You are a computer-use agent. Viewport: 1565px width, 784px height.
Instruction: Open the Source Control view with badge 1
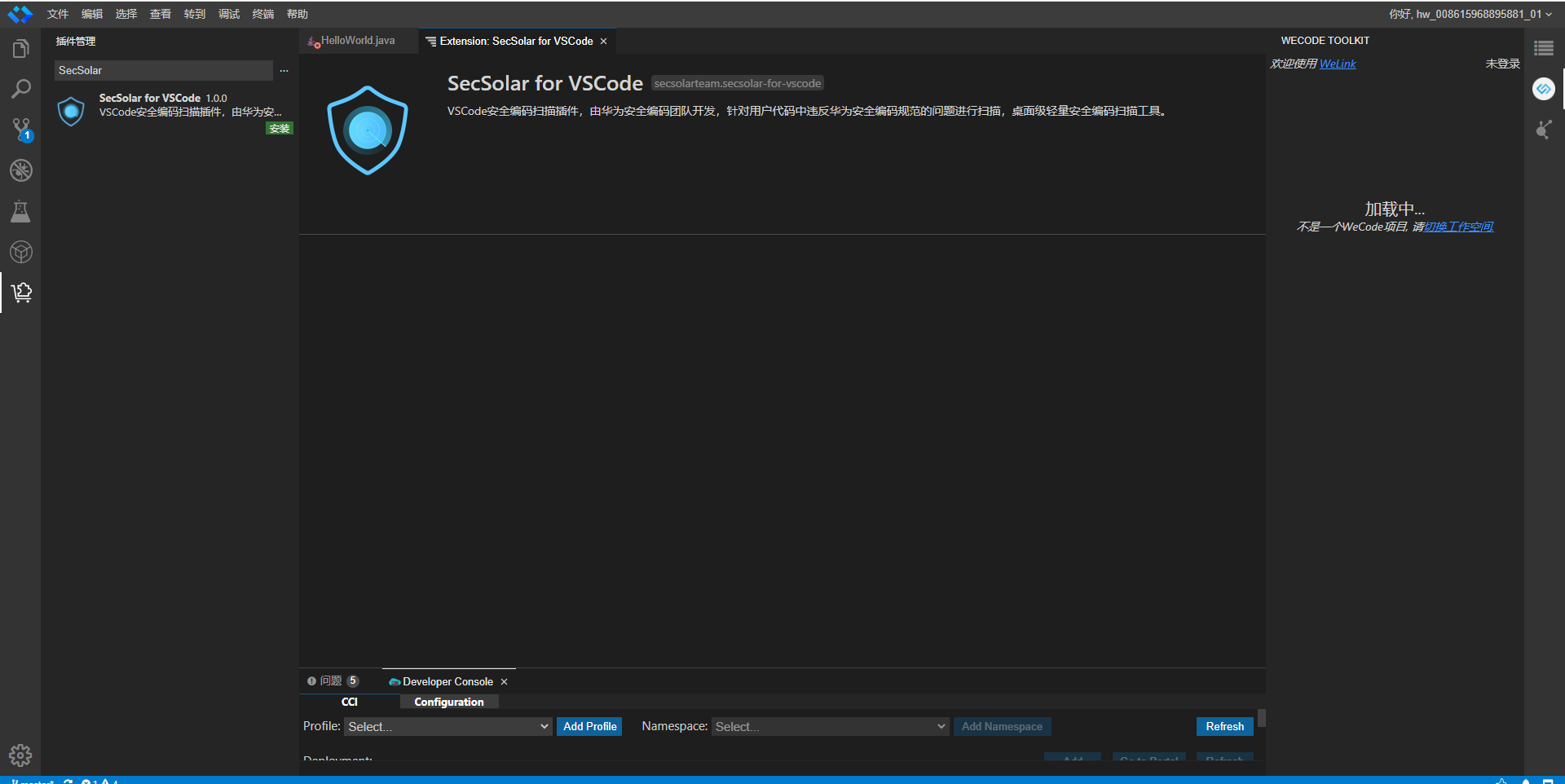[x=20, y=130]
